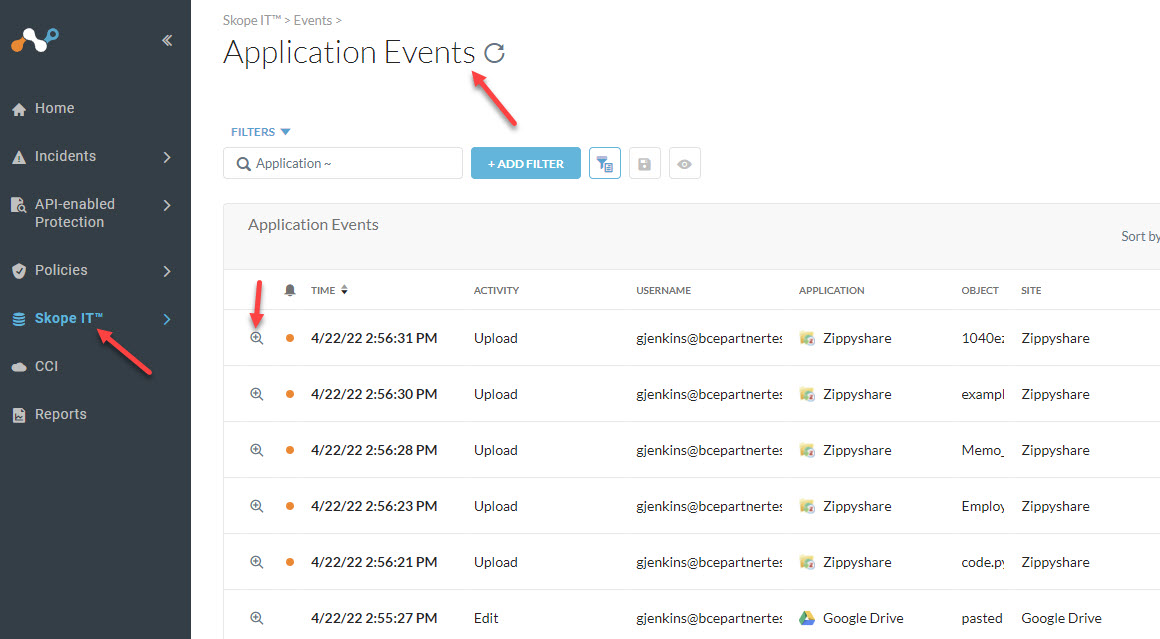This screenshot has height=639, width=1160.
Task: Sort events by the TIME column arrows
Action: tap(345, 290)
